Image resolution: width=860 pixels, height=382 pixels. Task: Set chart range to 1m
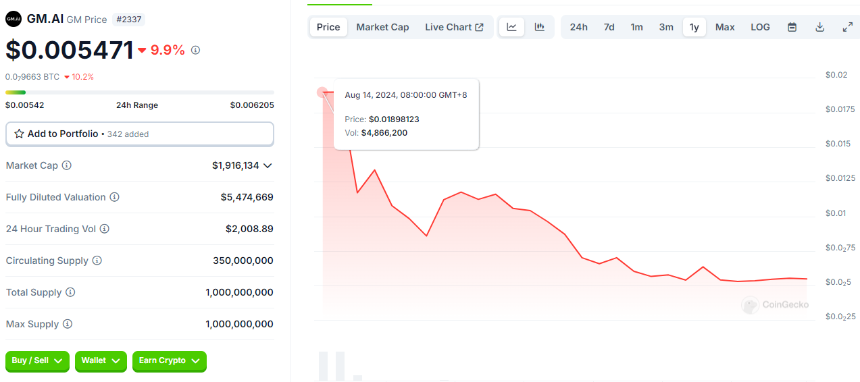point(636,27)
